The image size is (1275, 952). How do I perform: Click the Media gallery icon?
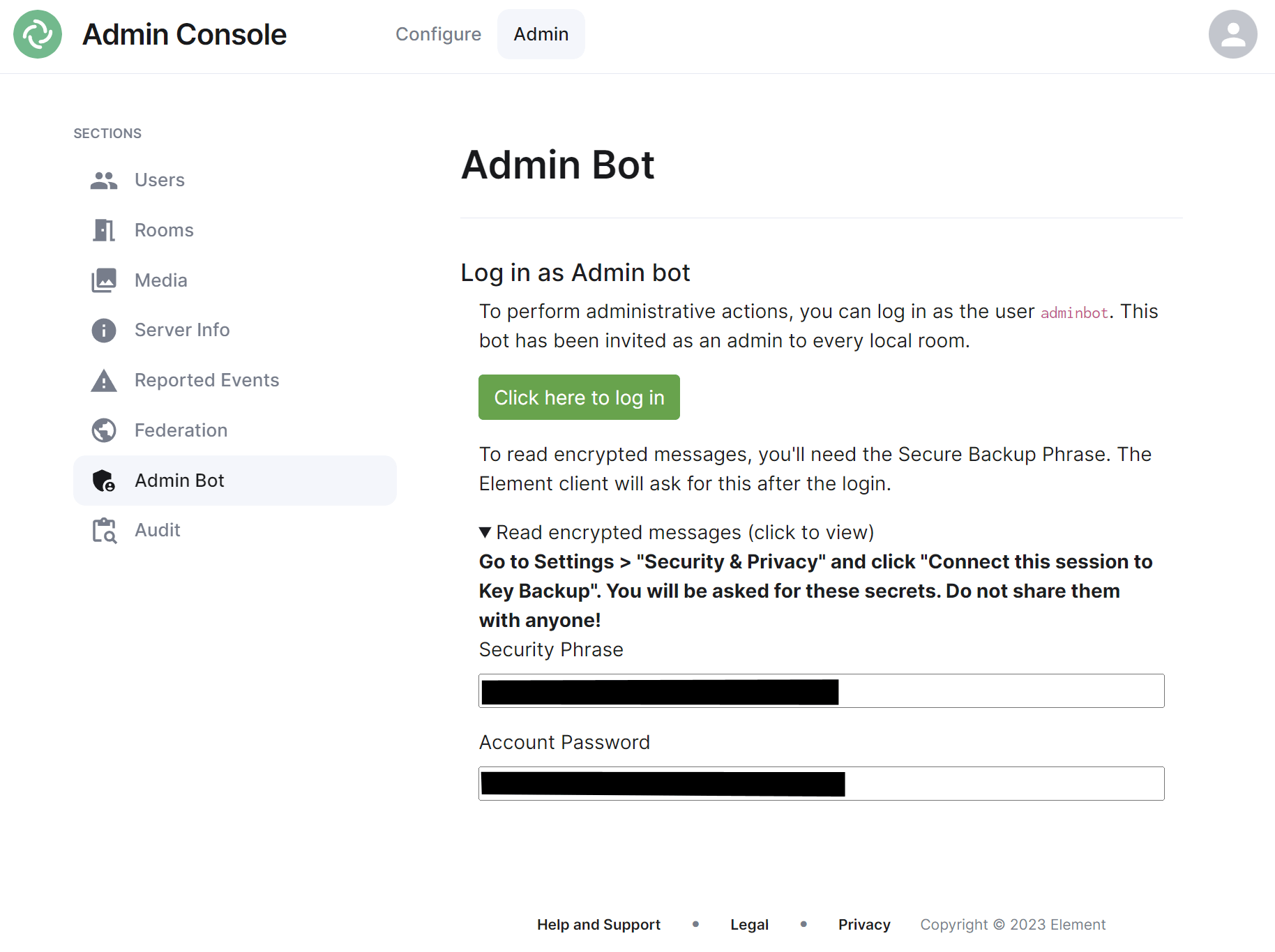pos(104,280)
